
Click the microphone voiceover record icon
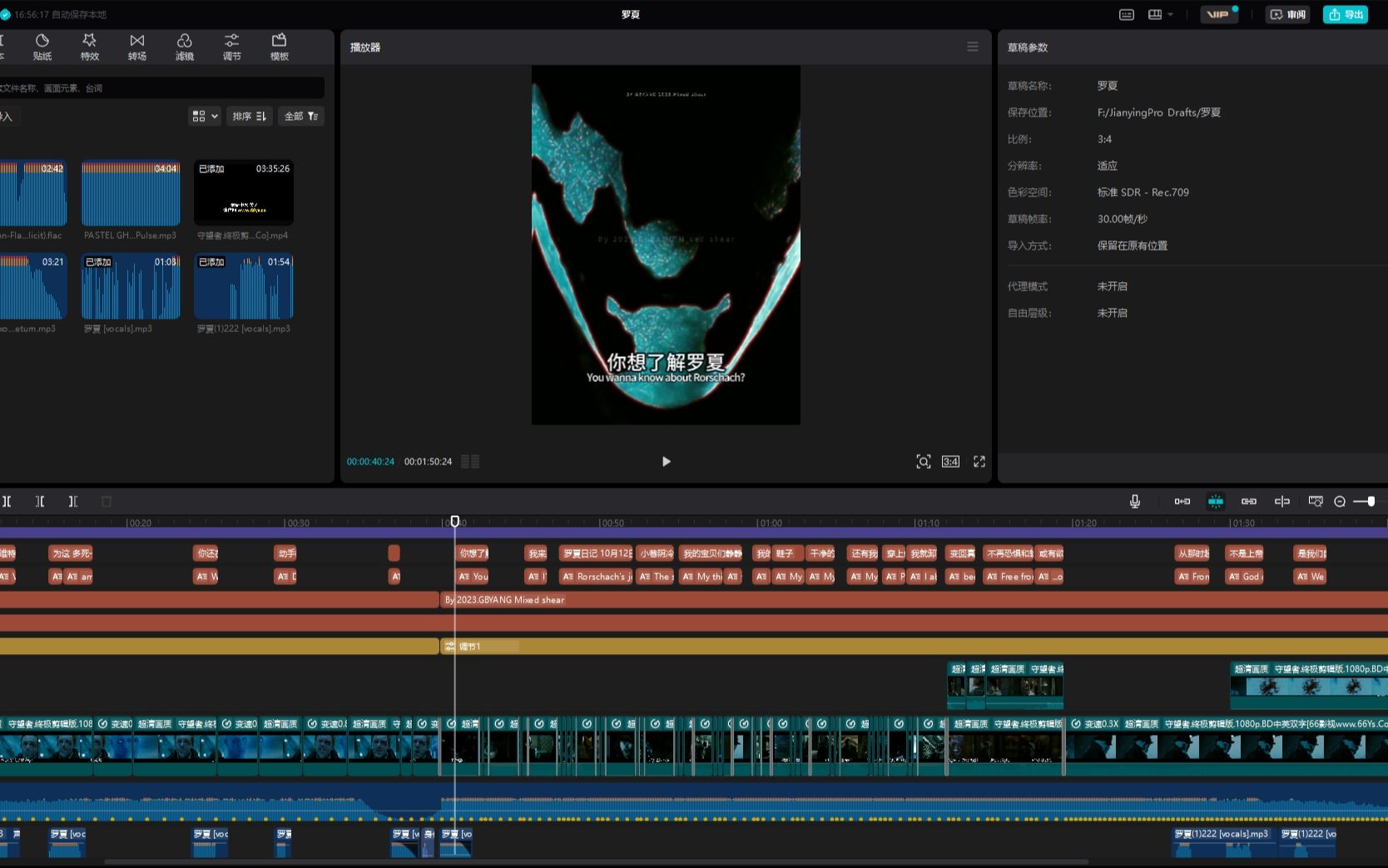tap(1135, 501)
